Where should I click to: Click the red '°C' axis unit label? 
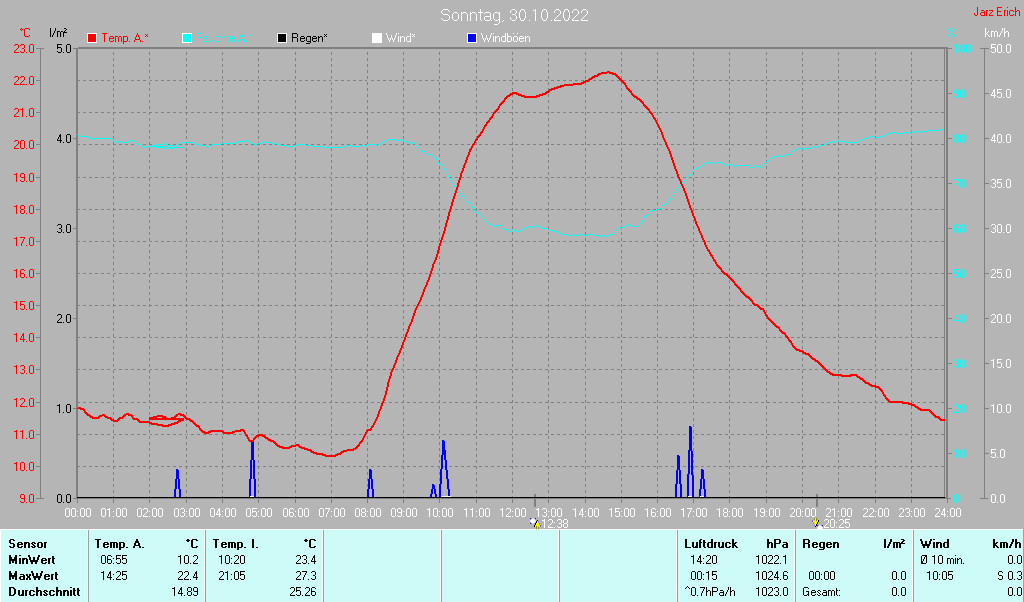25,33
